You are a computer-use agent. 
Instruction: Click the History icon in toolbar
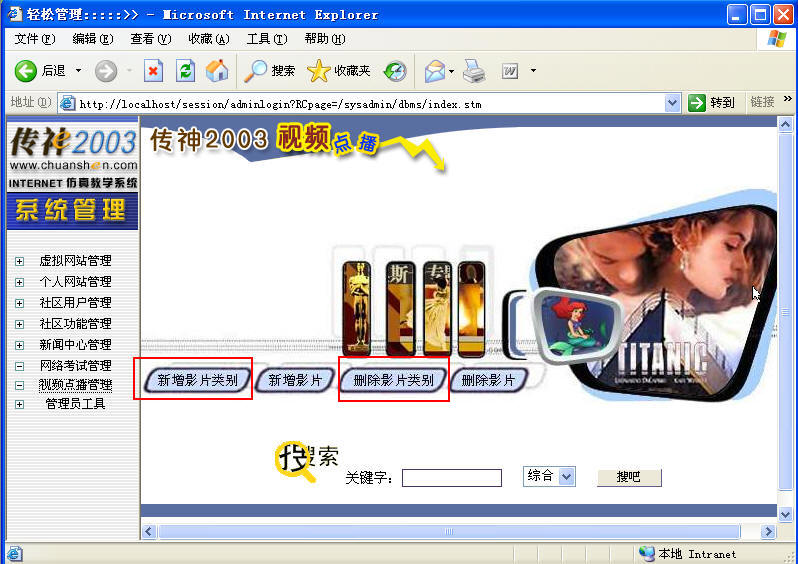point(396,71)
